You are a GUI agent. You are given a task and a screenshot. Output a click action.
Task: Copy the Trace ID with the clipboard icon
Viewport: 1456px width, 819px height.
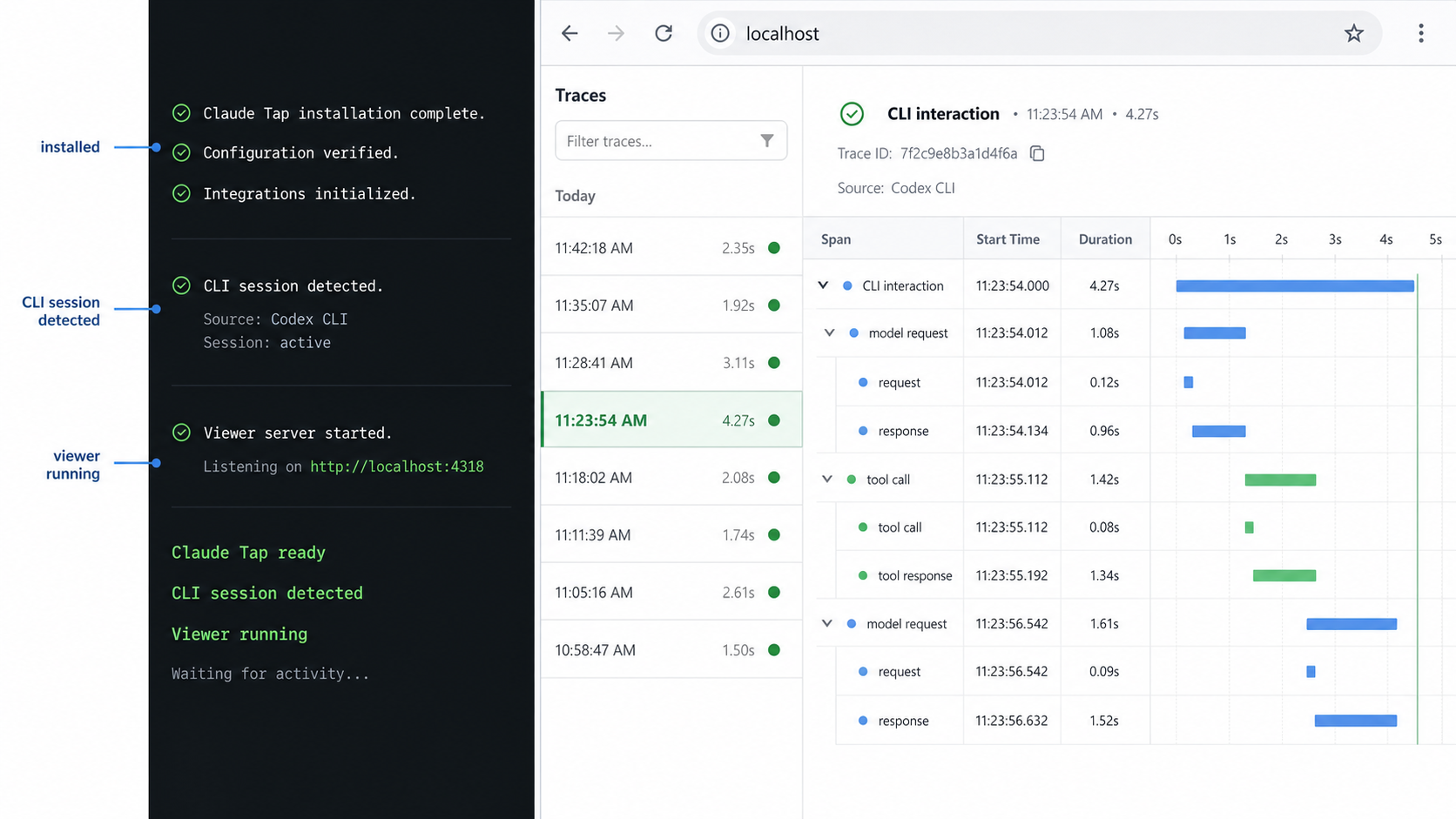1037,153
